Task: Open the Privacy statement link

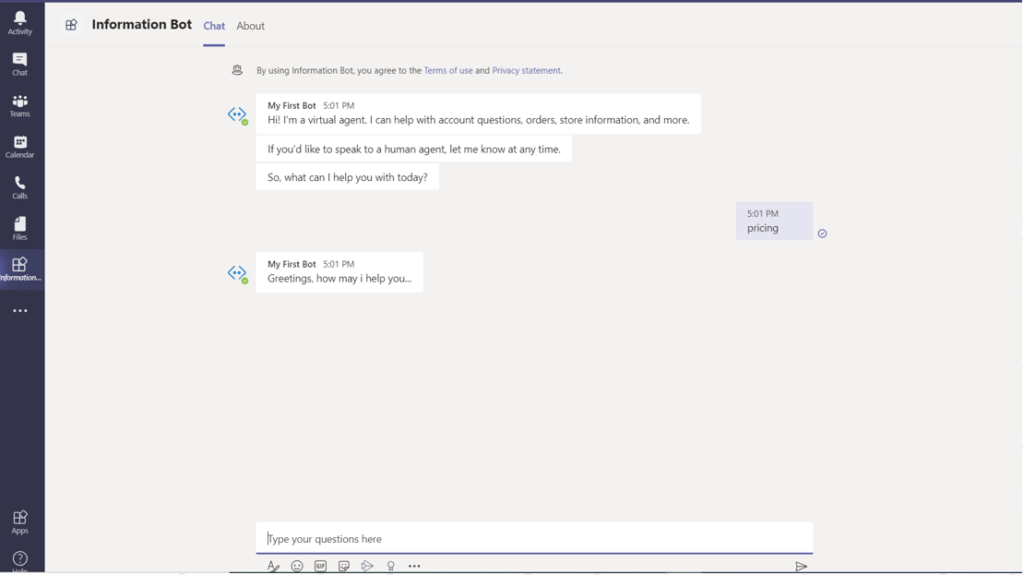Action: (x=526, y=71)
